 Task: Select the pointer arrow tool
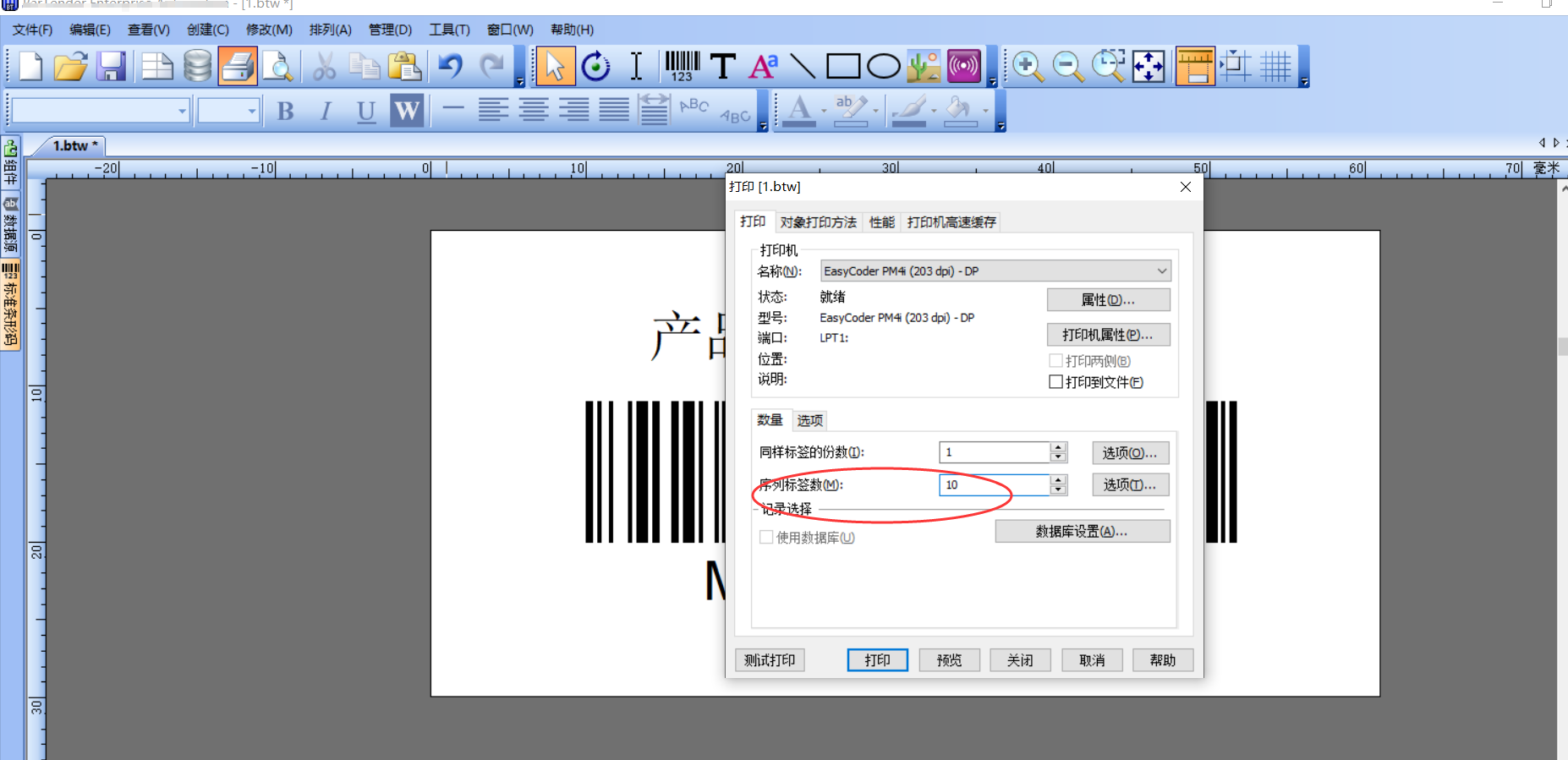(x=555, y=66)
